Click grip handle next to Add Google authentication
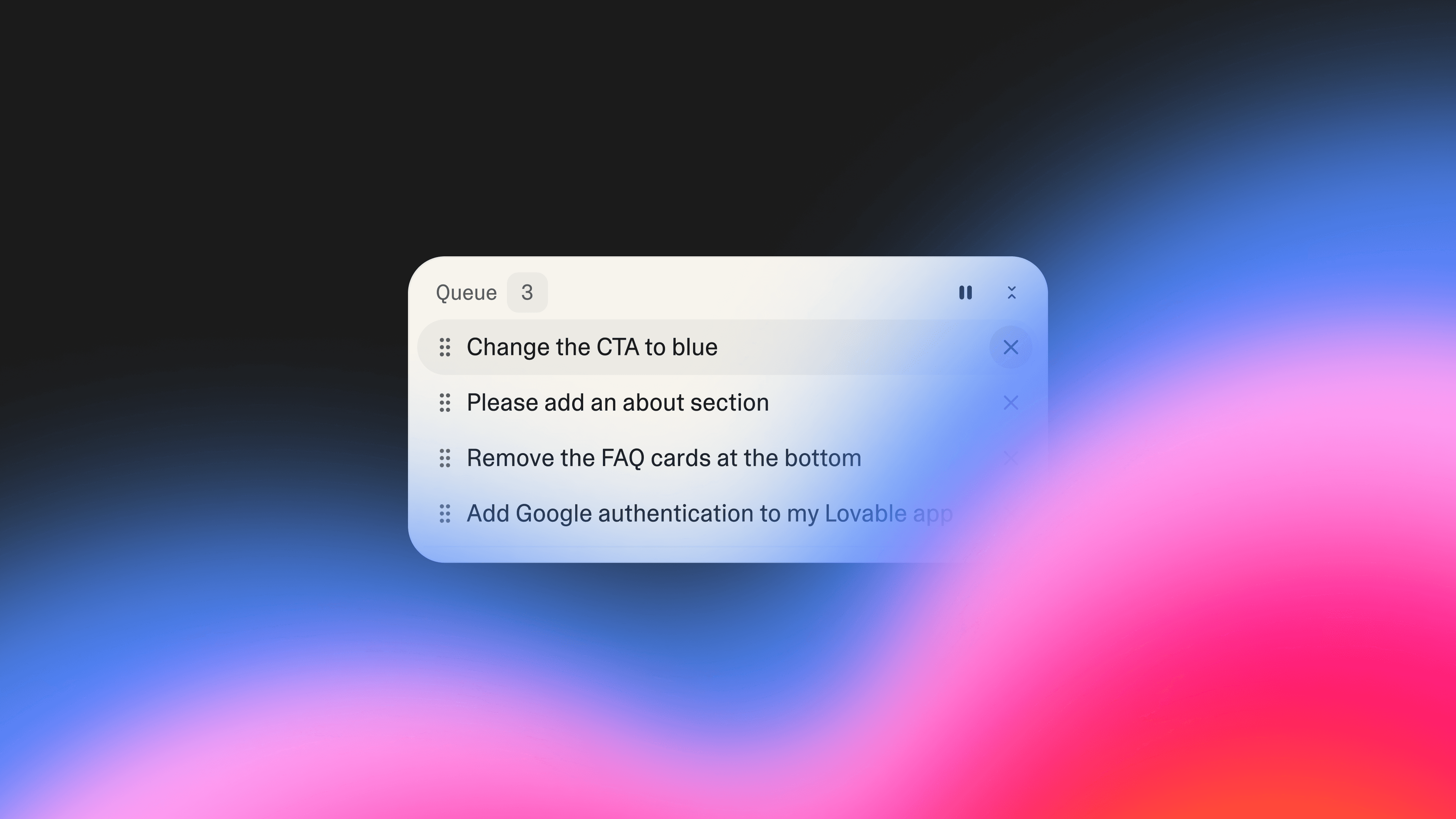This screenshot has height=819, width=1456. tap(445, 513)
